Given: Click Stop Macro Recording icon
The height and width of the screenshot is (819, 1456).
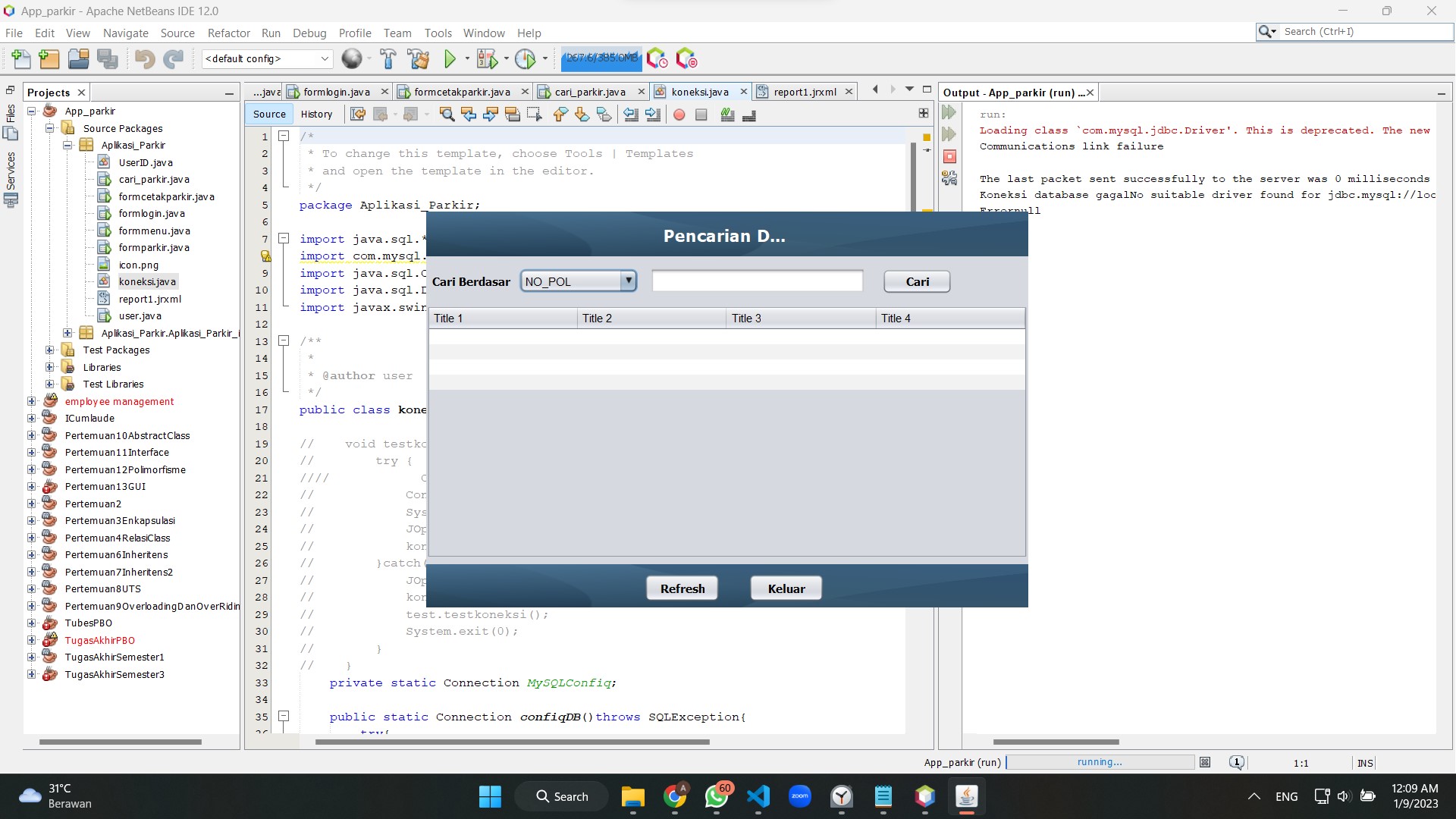Looking at the screenshot, I should click(701, 115).
